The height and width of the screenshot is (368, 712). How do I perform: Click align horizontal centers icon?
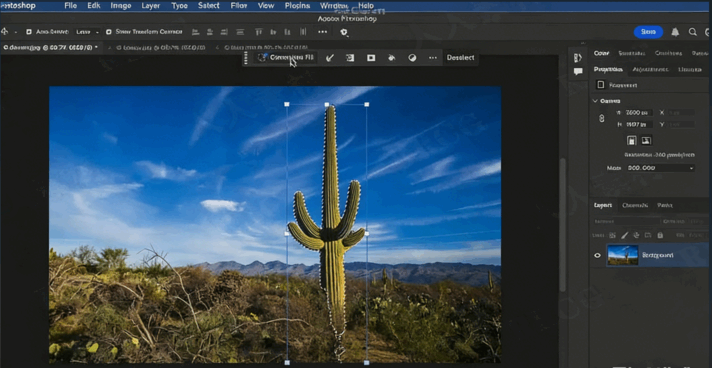(x=210, y=32)
